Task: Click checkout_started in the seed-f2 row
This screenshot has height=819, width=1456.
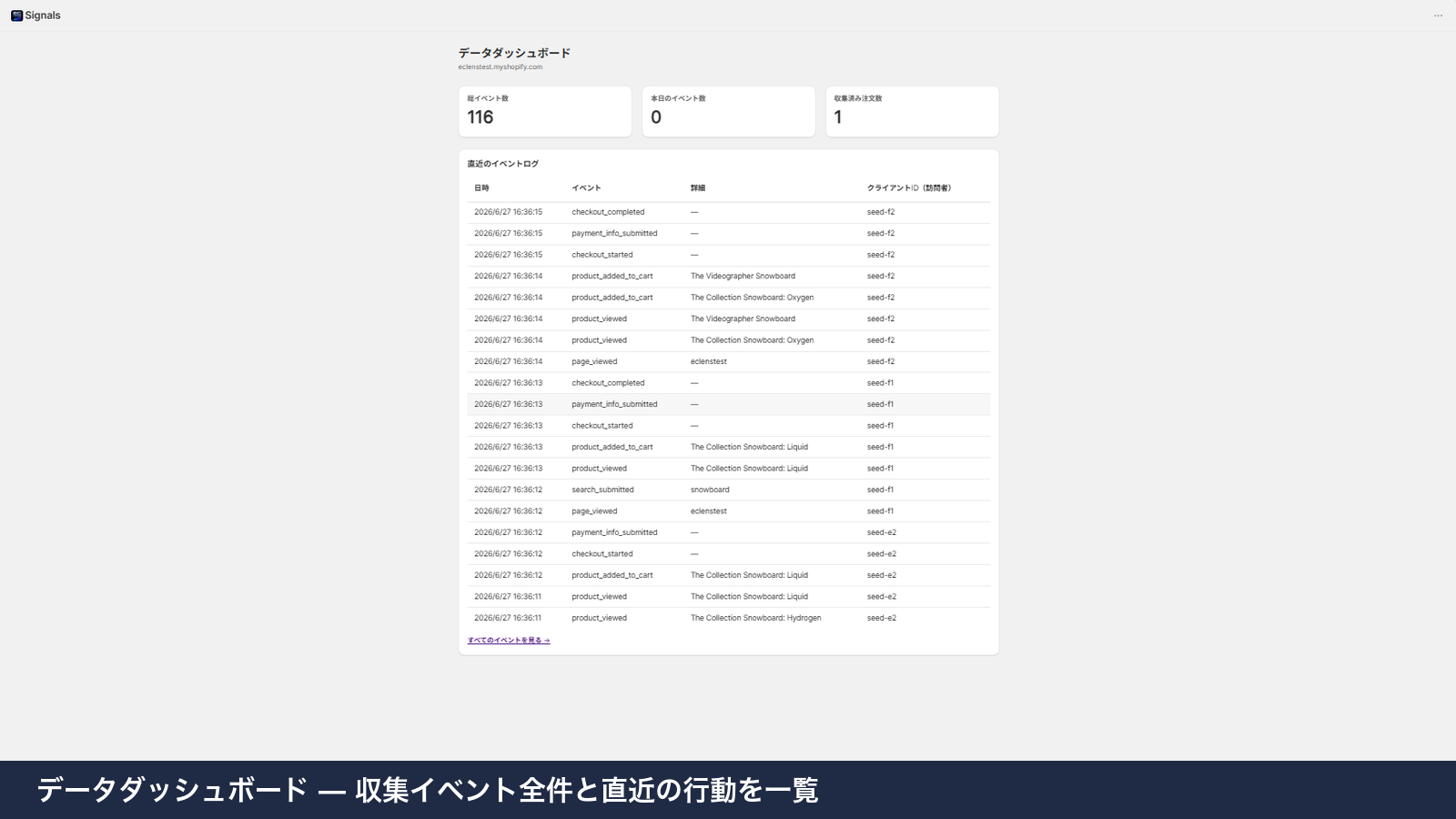Action: [602, 255]
